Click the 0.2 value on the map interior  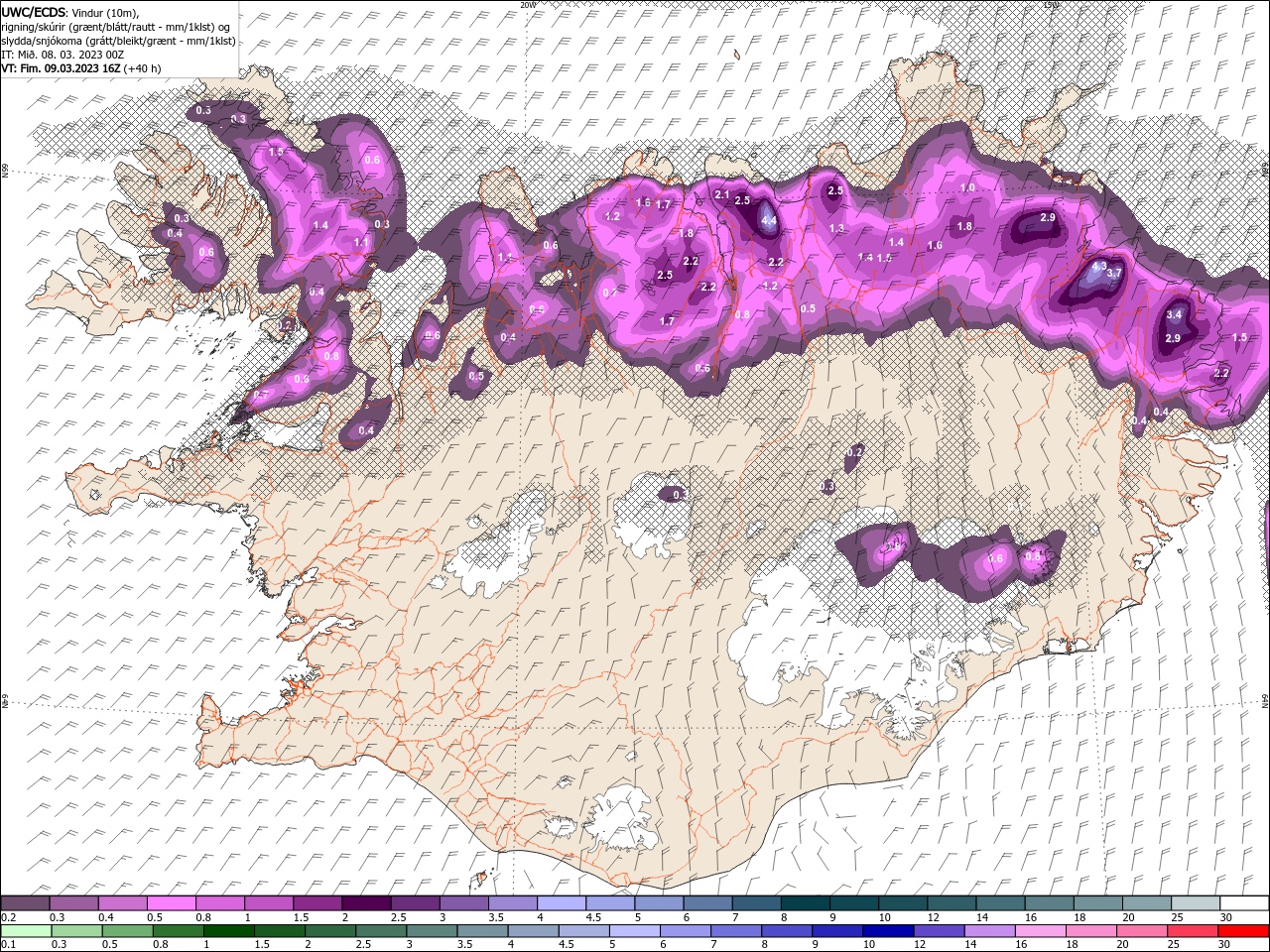point(854,452)
